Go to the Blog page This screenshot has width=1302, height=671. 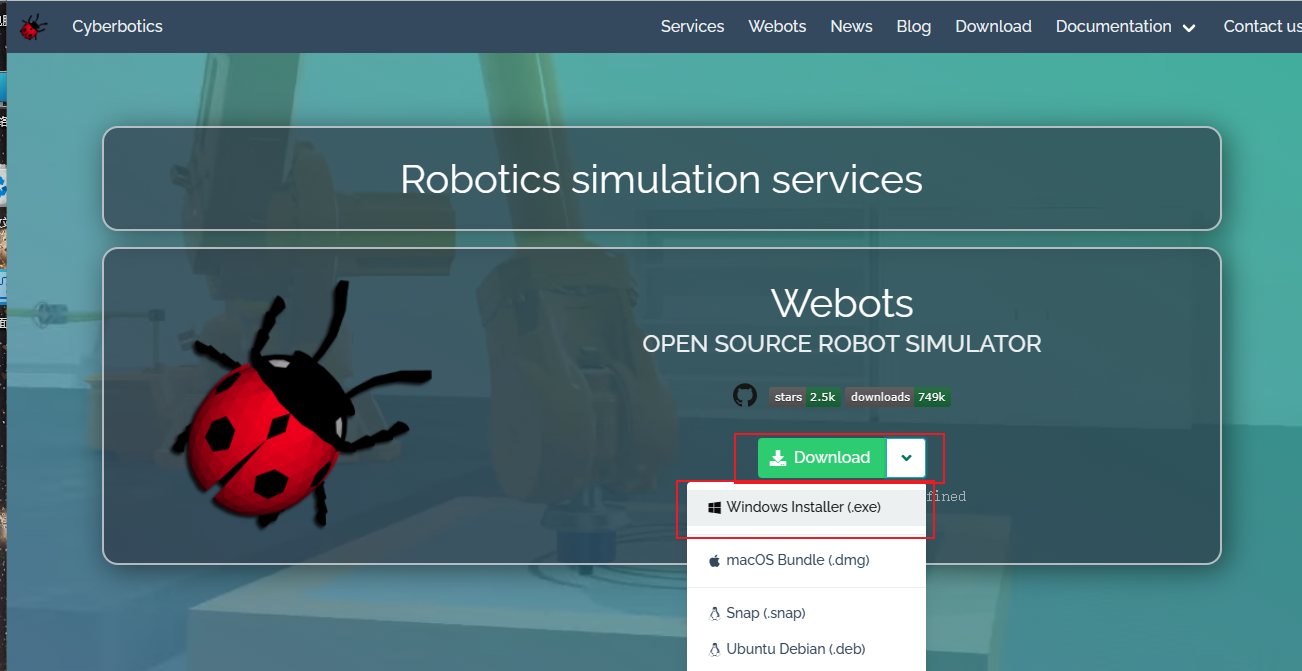(913, 27)
